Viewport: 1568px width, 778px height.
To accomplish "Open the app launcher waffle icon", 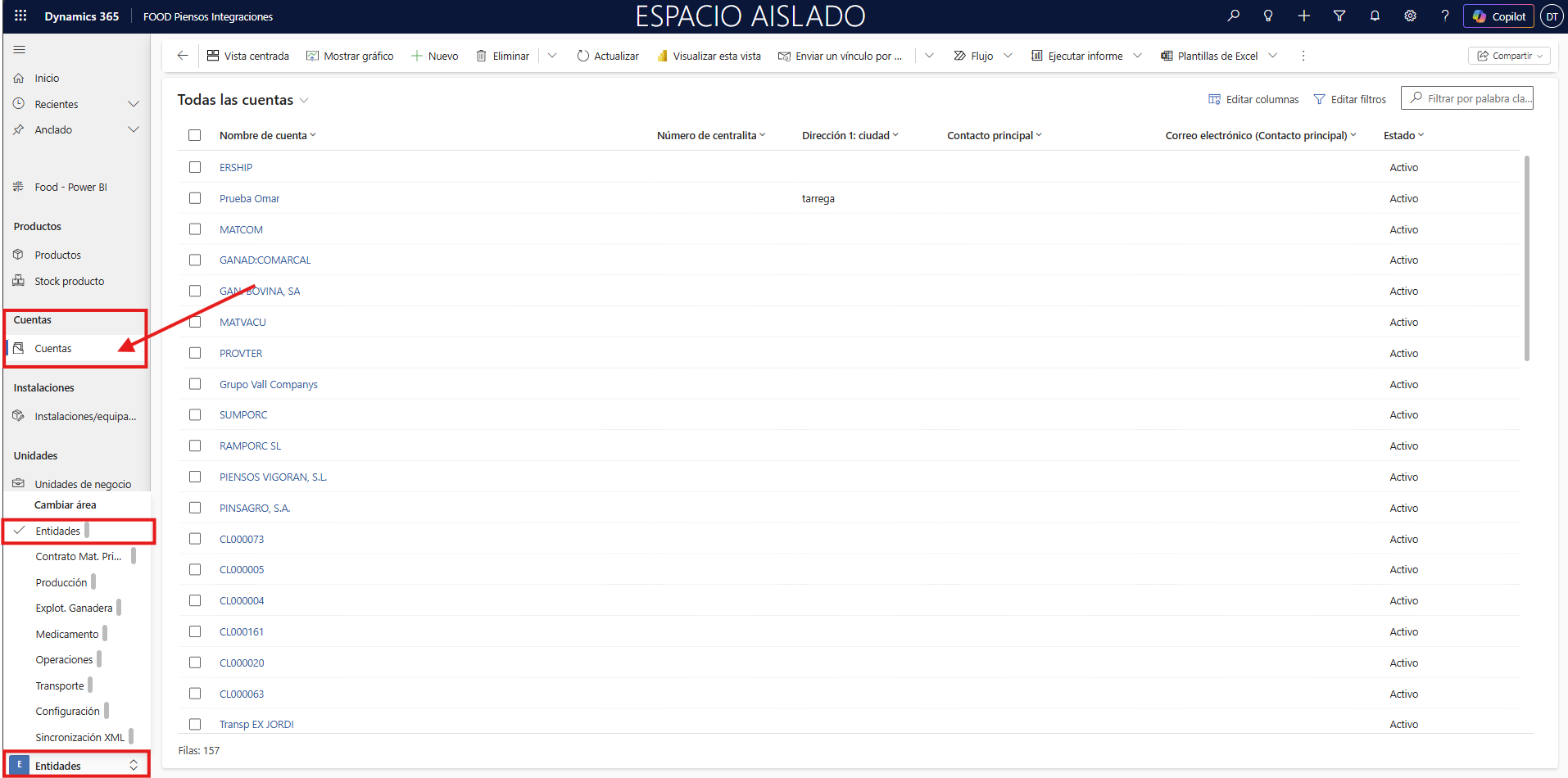I will (x=20, y=16).
